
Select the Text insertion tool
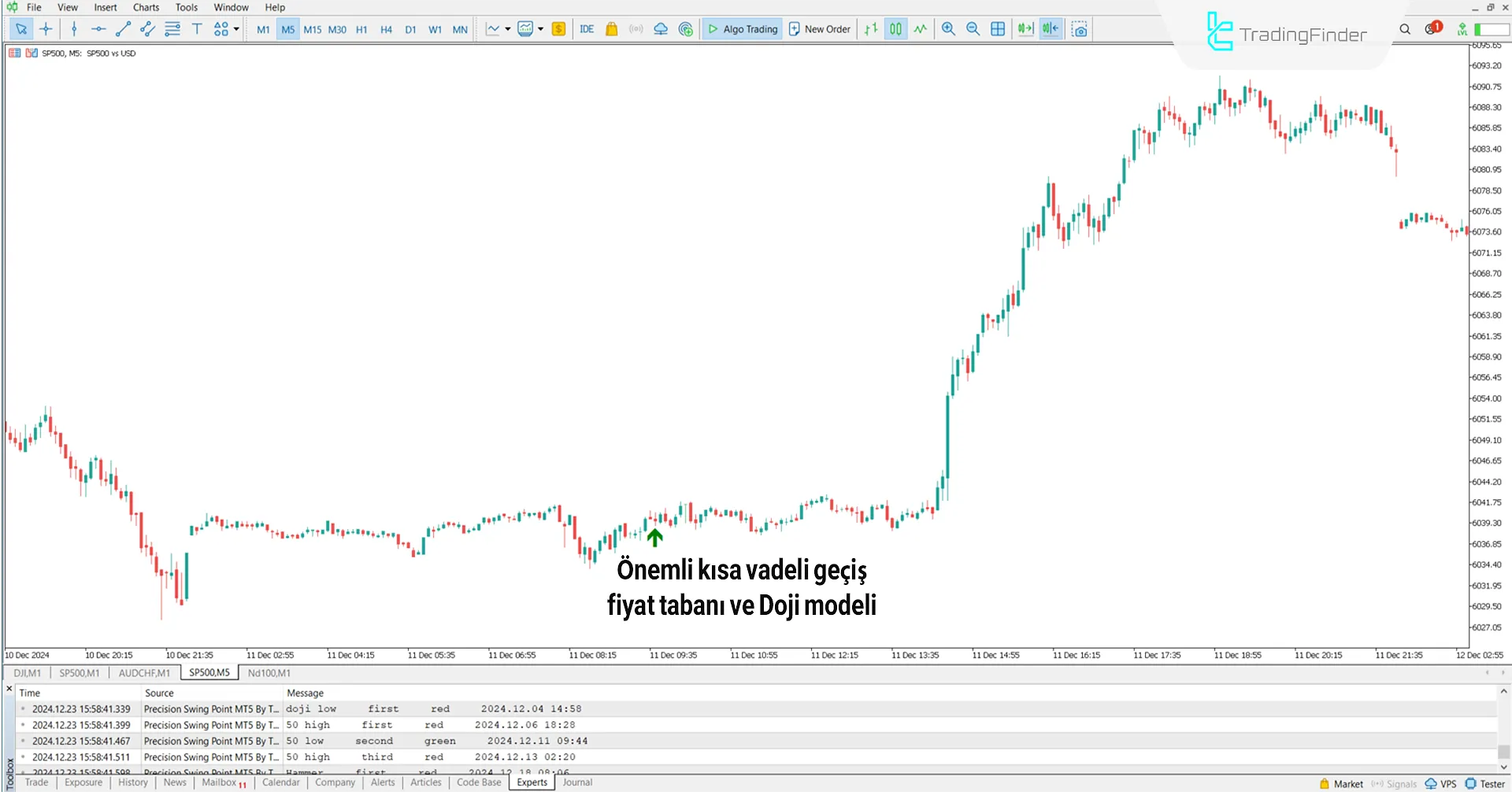click(x=197, y=29)
